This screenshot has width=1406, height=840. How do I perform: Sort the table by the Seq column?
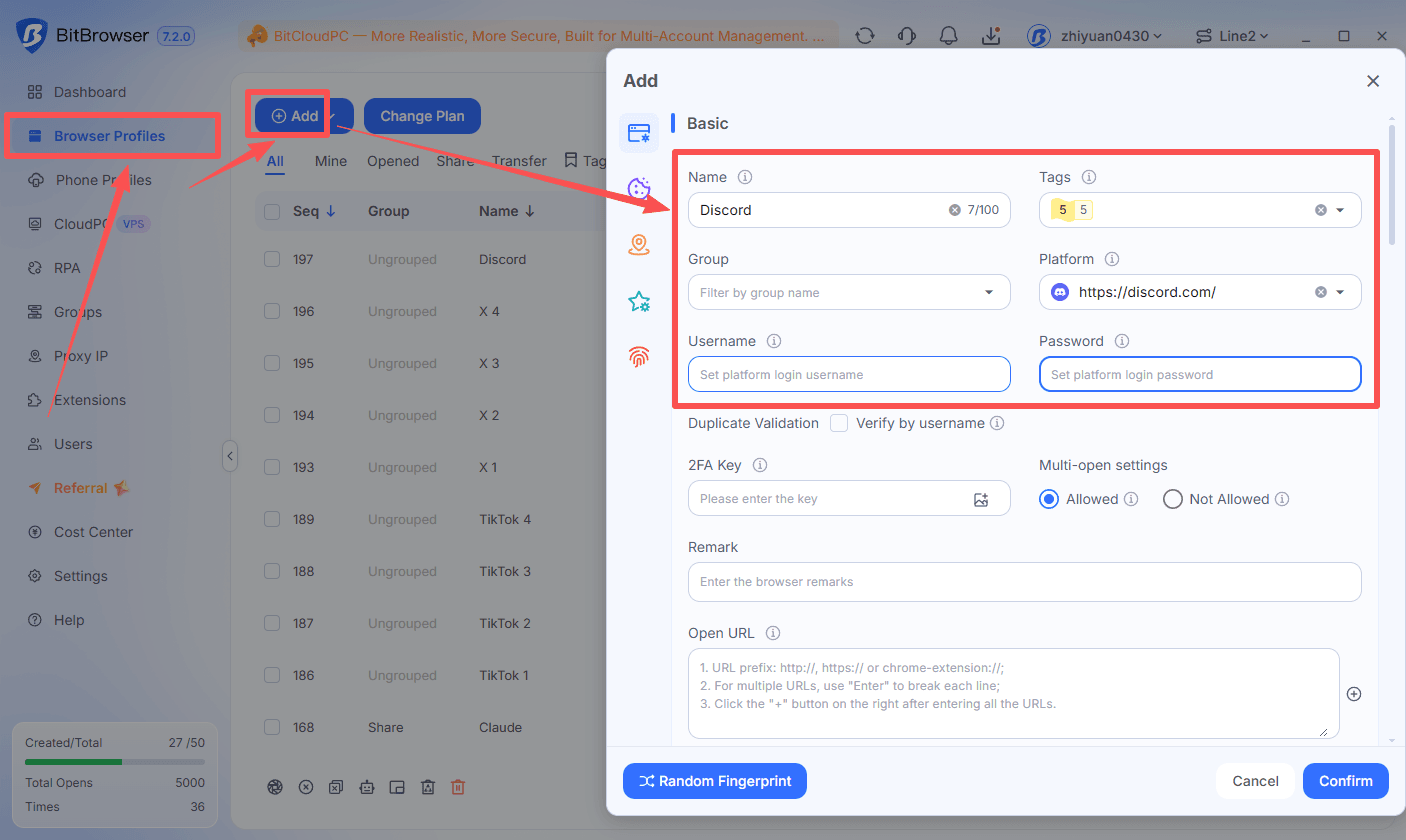(314, 211)
